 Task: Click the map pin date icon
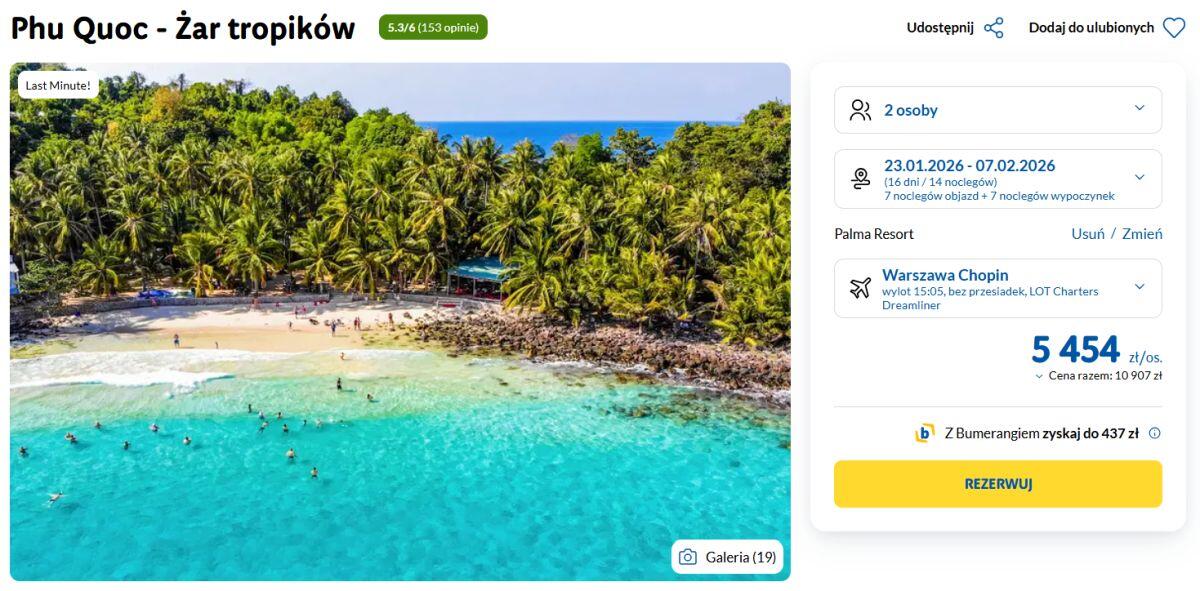860,179
